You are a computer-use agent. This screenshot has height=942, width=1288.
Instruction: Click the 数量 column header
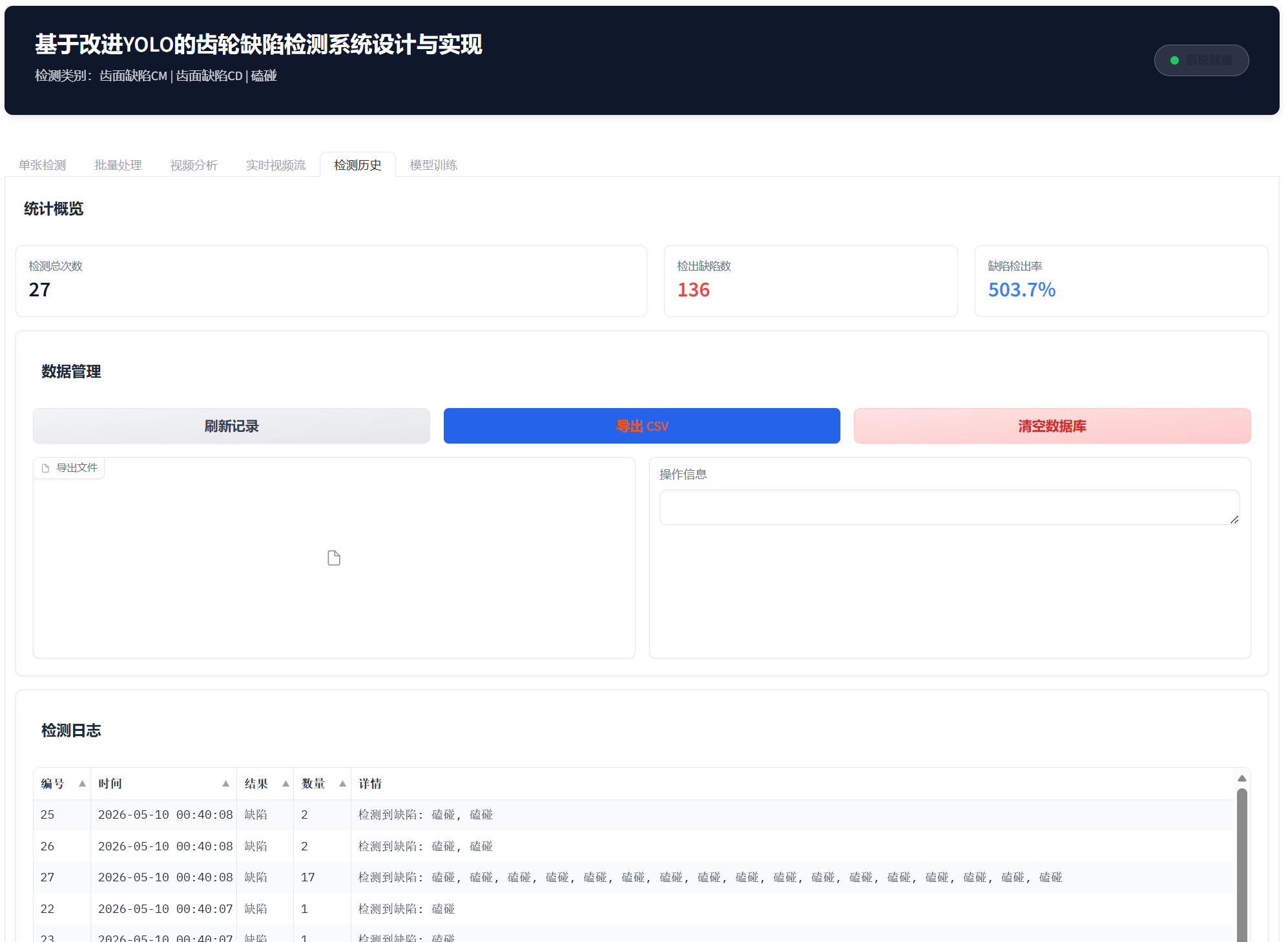pyautogui.click(x=322, y=784)
